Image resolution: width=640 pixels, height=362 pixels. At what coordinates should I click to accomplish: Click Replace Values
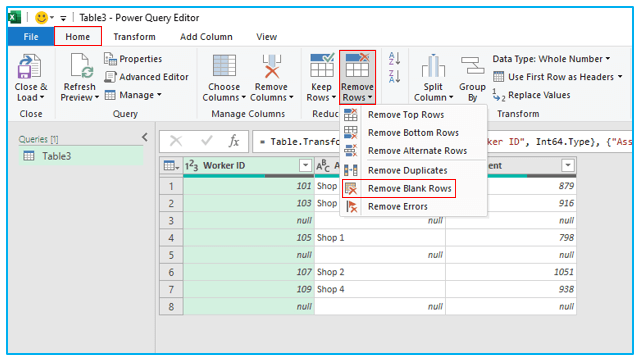pyautogui.click(x=531, y=95)
